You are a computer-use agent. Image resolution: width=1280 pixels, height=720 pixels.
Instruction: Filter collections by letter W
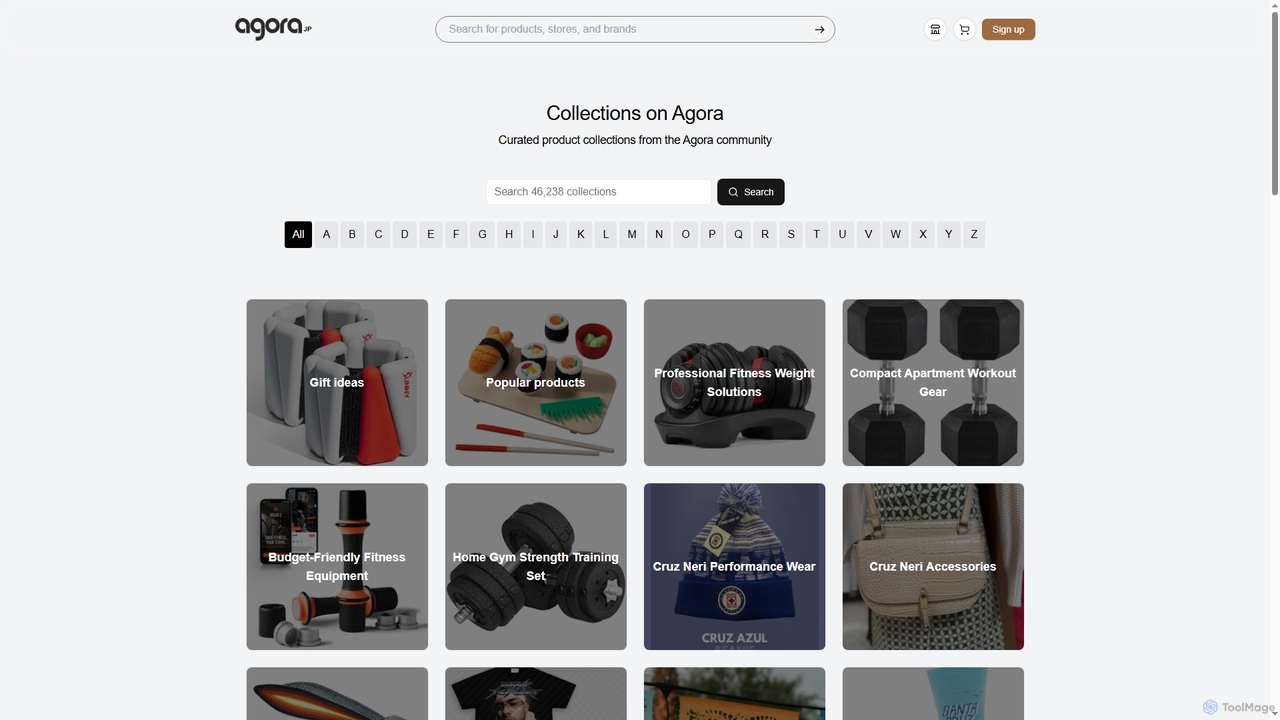pyautogui.click(x=895, y=234)
